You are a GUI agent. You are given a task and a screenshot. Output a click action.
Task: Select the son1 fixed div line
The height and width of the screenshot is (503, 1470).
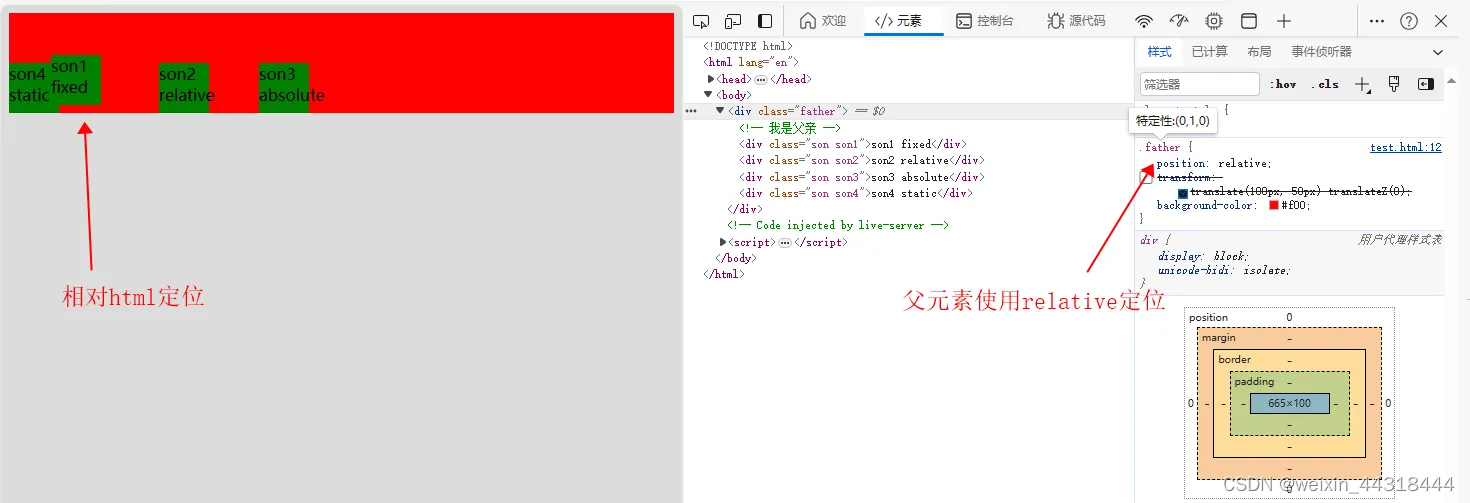pos(853,144)
